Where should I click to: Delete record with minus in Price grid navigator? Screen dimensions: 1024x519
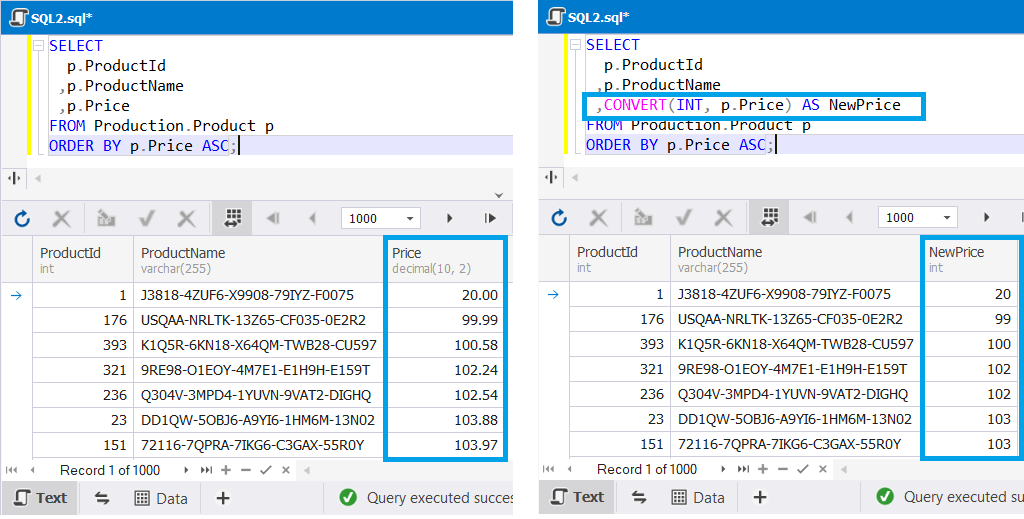click(x=246, y=470)
